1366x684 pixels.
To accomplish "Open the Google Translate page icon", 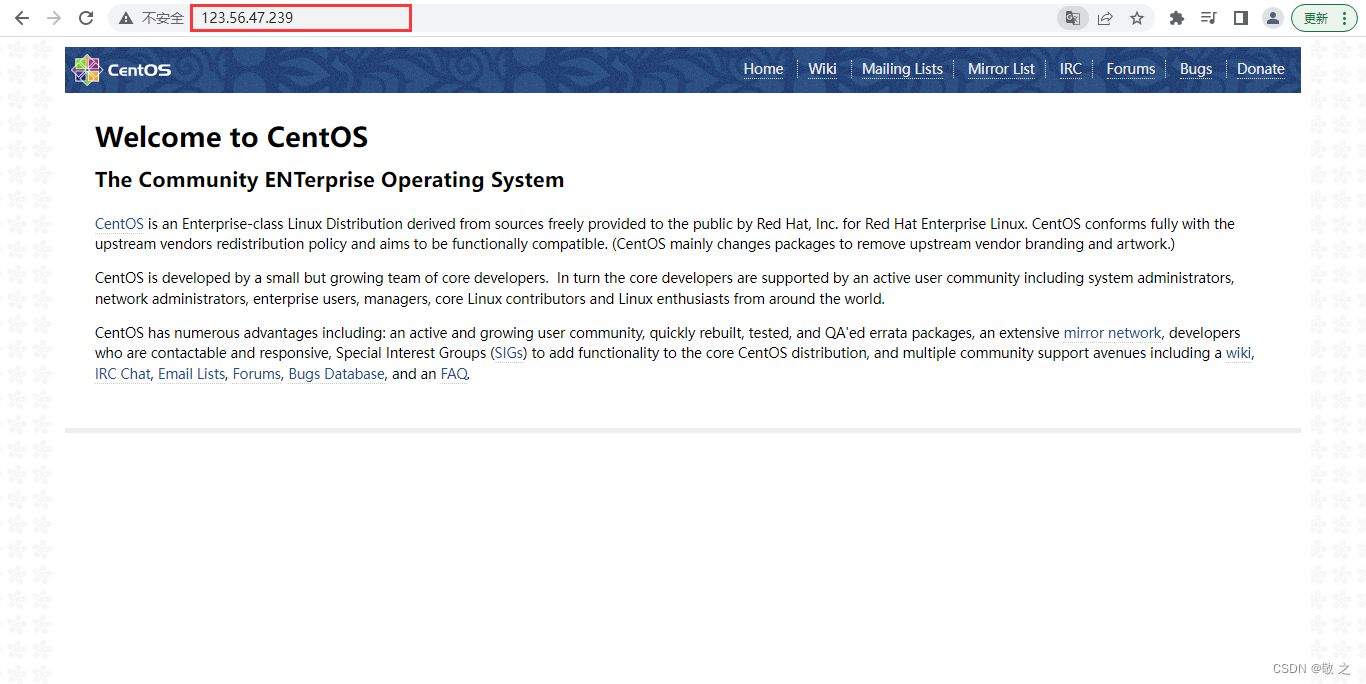I will 1072,18.
